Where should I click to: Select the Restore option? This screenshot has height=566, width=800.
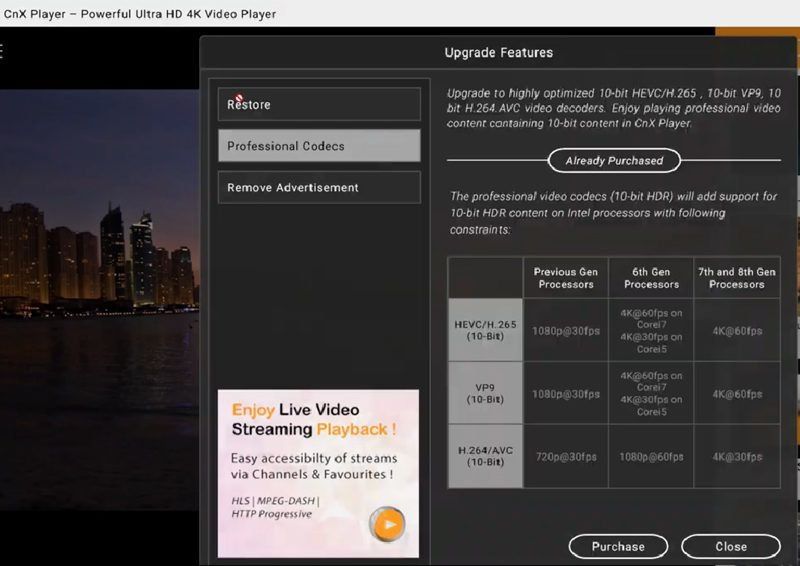[319, 104]
